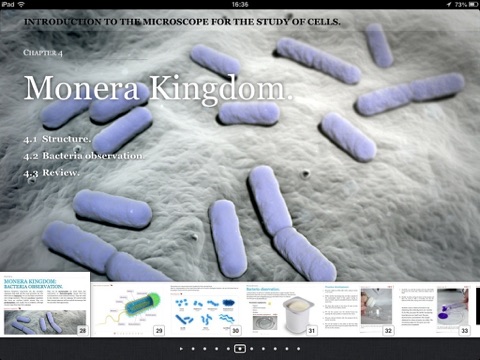Jump to the last chapter dot in navigator
480x360 pixels.
click(298, 349)
